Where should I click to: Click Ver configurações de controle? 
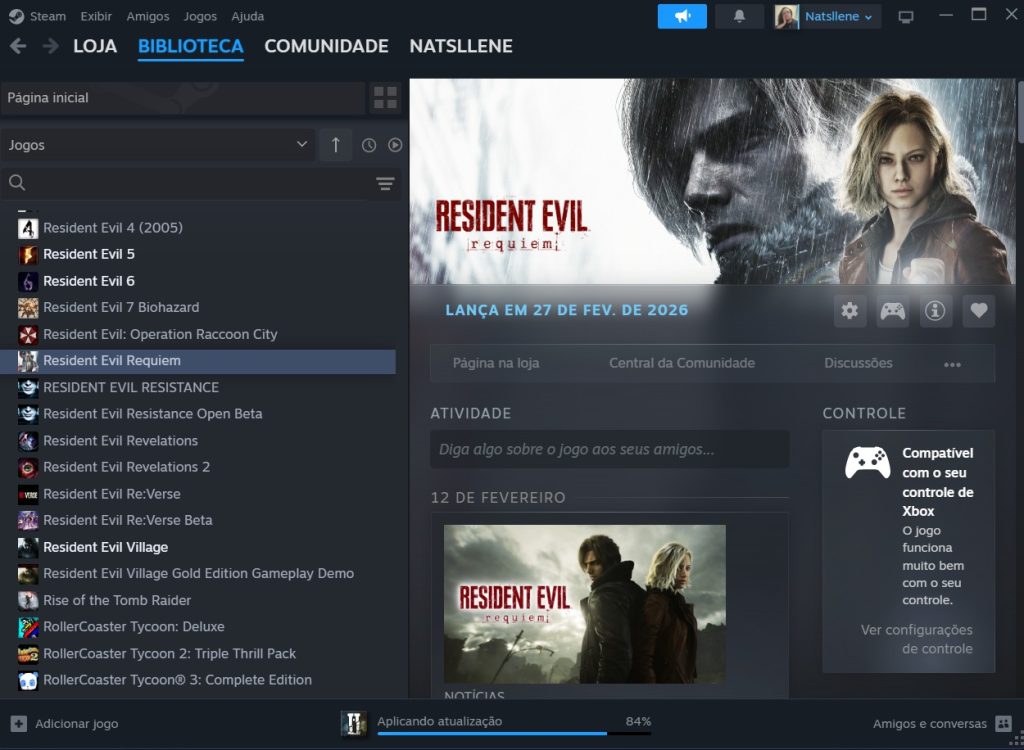(x=916, y=639)
